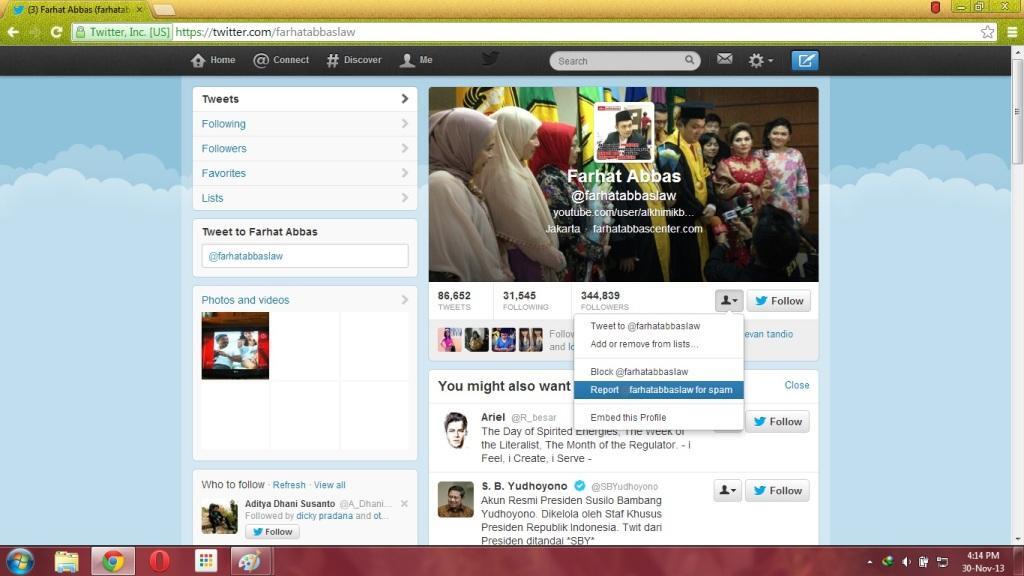
Task: Open Aditya Dhani Susanto's avatar
Action: click(x=219, y=517)
